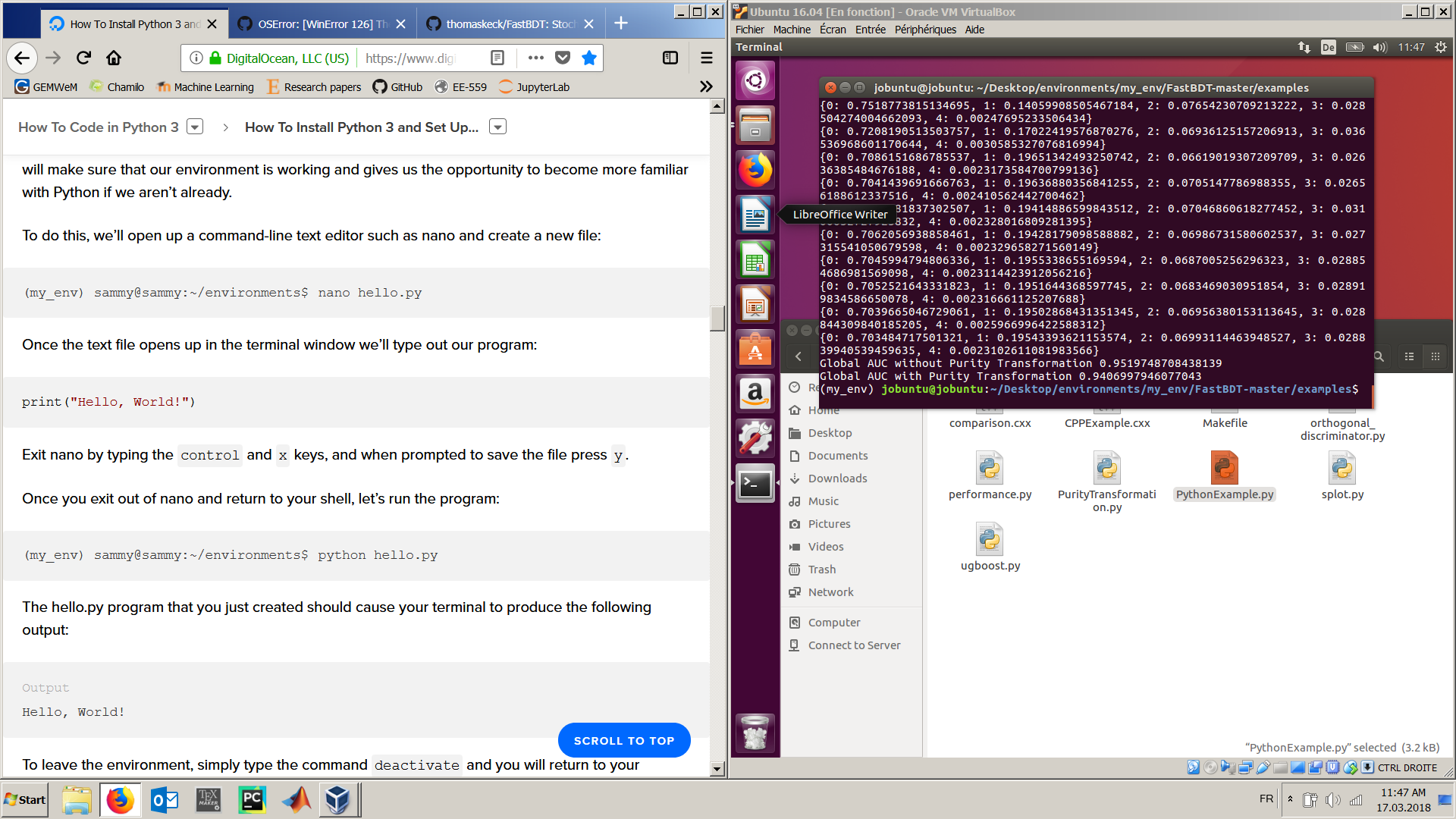Expand the 'How To Code in Python 3' dropdown
Screen dimensions: 1456x819
195,127
